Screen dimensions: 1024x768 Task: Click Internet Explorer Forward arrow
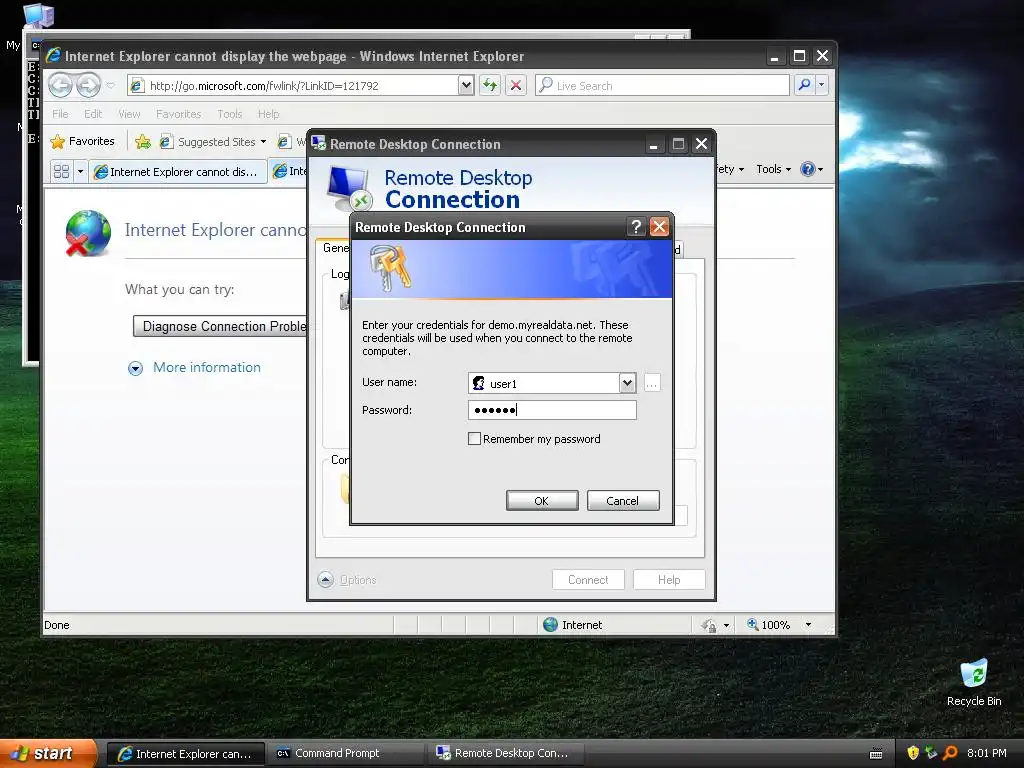89,85
